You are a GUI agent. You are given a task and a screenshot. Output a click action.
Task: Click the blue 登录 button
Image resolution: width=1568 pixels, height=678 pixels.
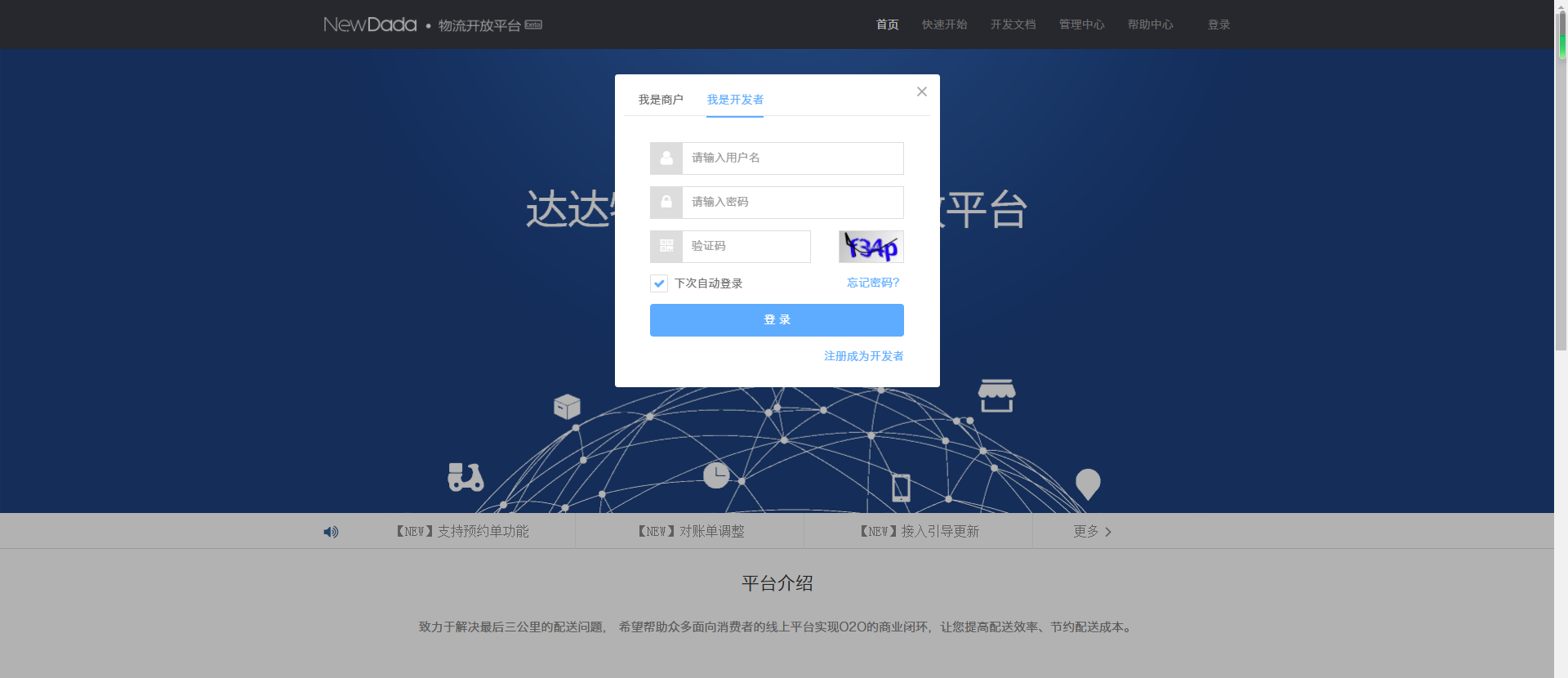coord(777,320)
